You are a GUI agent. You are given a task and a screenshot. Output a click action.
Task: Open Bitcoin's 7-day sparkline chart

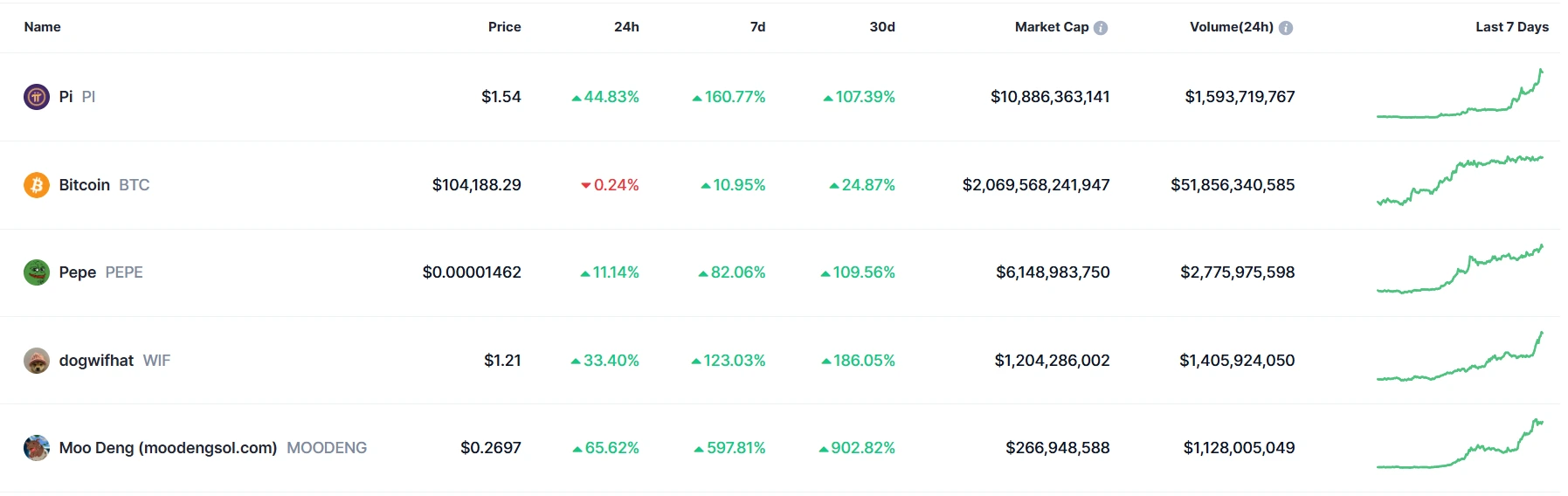1460,181
